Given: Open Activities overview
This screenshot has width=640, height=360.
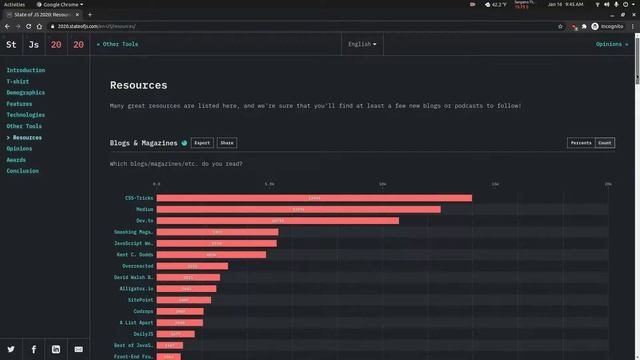Looking at the screenshot, I should tap(14, 4).
